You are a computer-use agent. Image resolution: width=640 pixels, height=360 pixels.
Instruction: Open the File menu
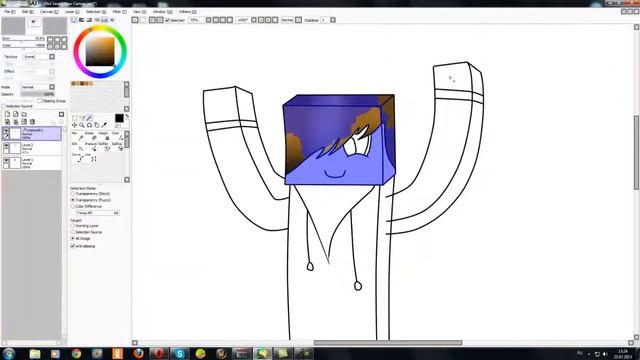[x=9, y=12]
